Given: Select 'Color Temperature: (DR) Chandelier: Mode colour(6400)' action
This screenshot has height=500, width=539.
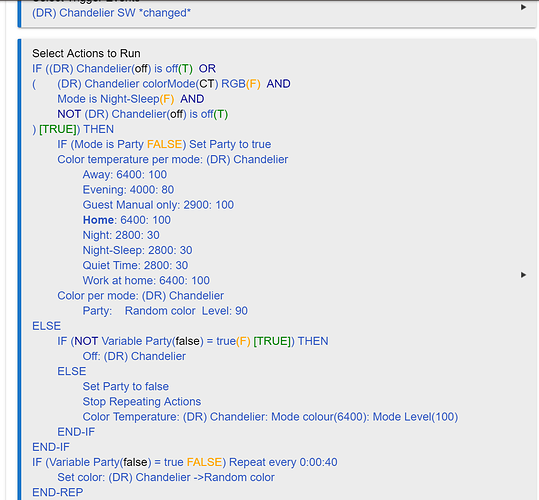Looking at the screenshot, I should click(270, 416).
